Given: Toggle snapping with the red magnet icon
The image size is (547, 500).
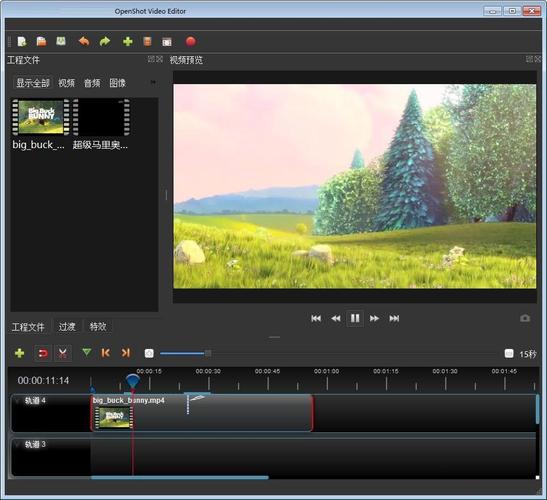Looking at the screenshot, I should (x=43, y=353).
